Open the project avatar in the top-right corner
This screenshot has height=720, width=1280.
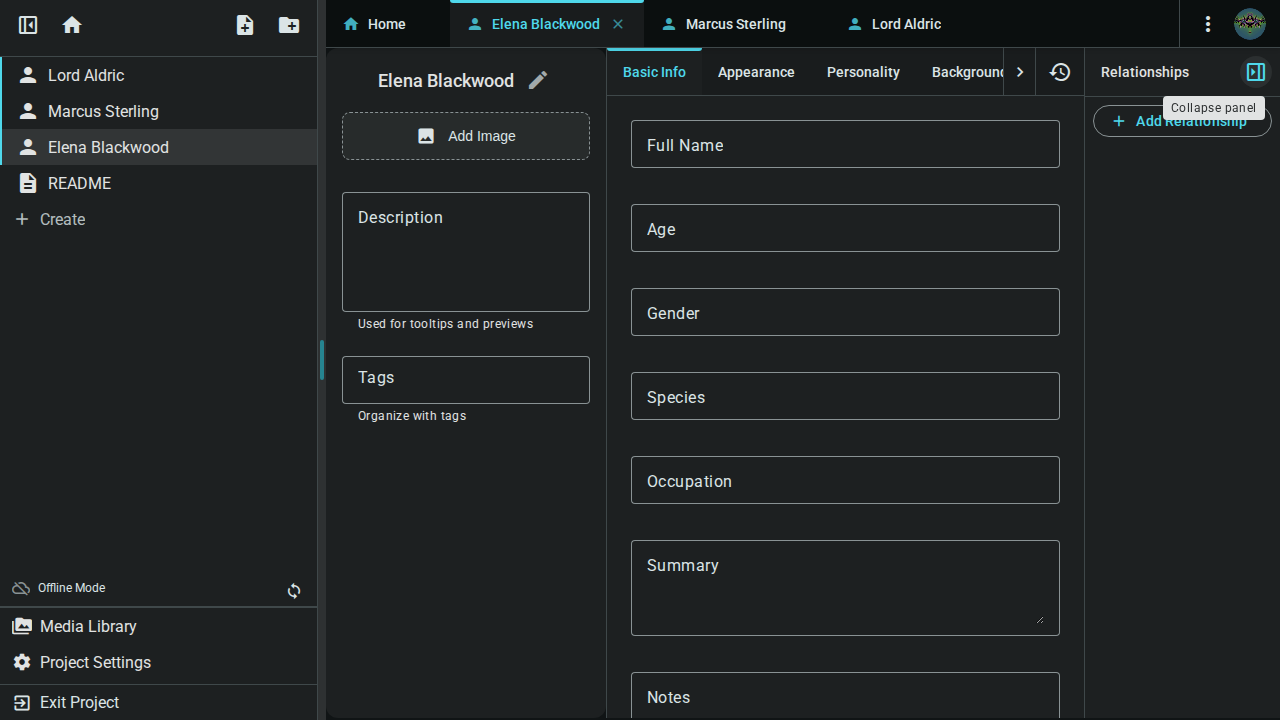pos(1249,24)
